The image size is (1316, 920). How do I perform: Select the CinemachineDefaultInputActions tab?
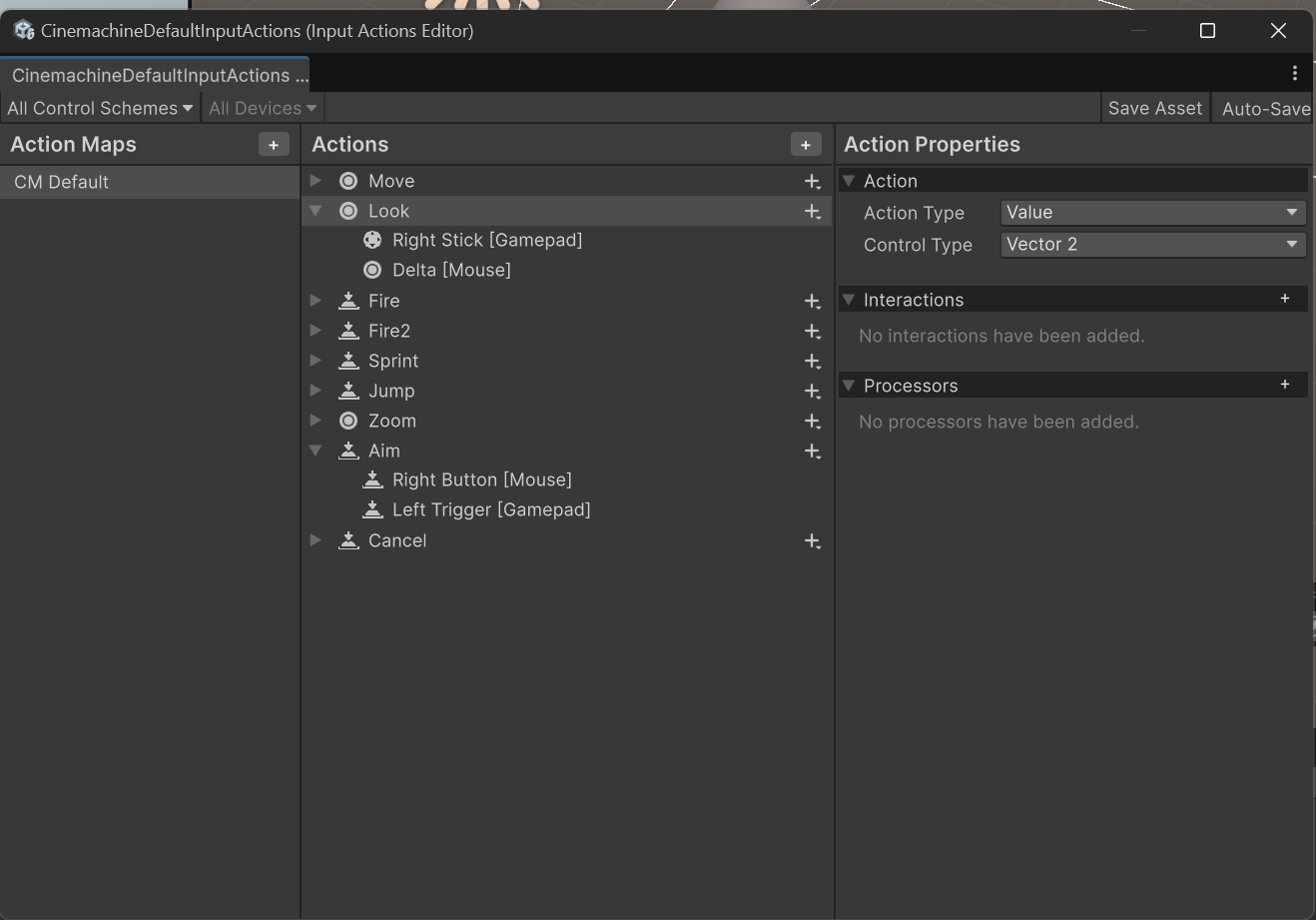coord(155,75)
